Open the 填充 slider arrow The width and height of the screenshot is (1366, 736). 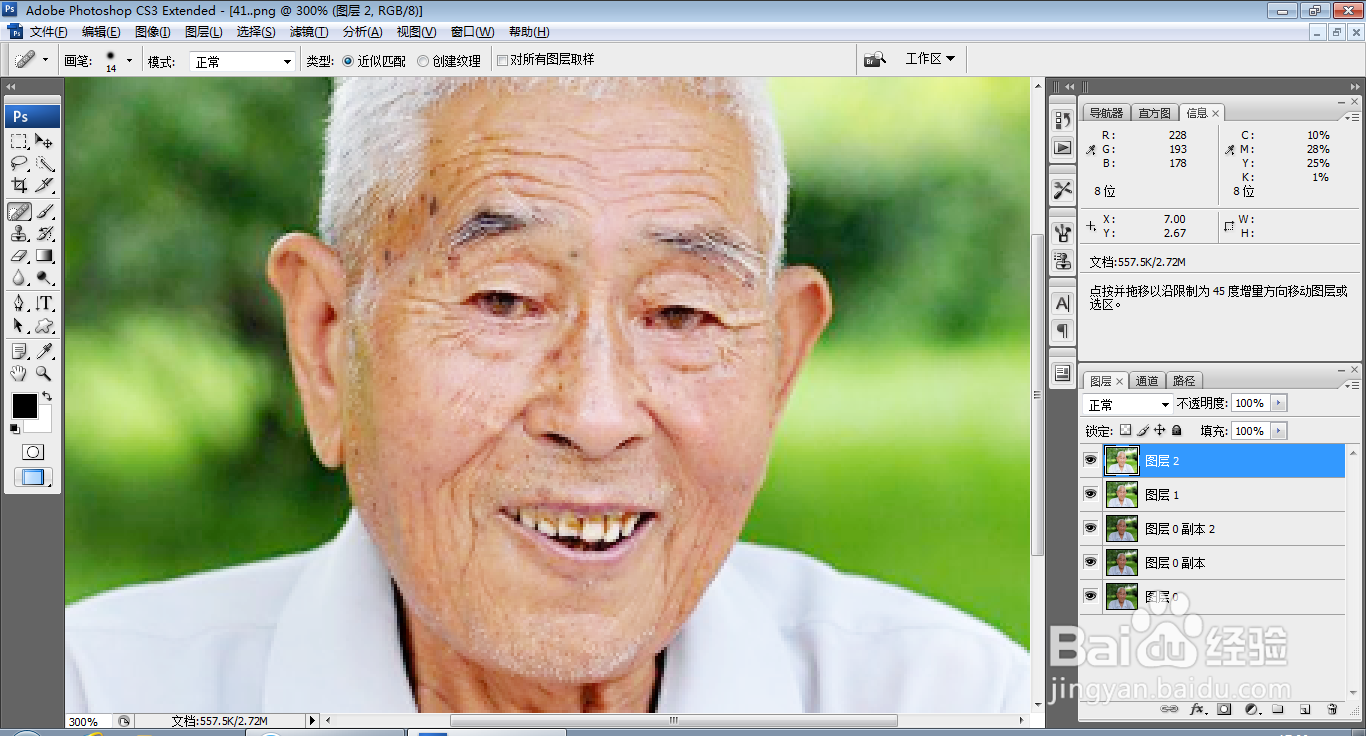click(1278, 431)
